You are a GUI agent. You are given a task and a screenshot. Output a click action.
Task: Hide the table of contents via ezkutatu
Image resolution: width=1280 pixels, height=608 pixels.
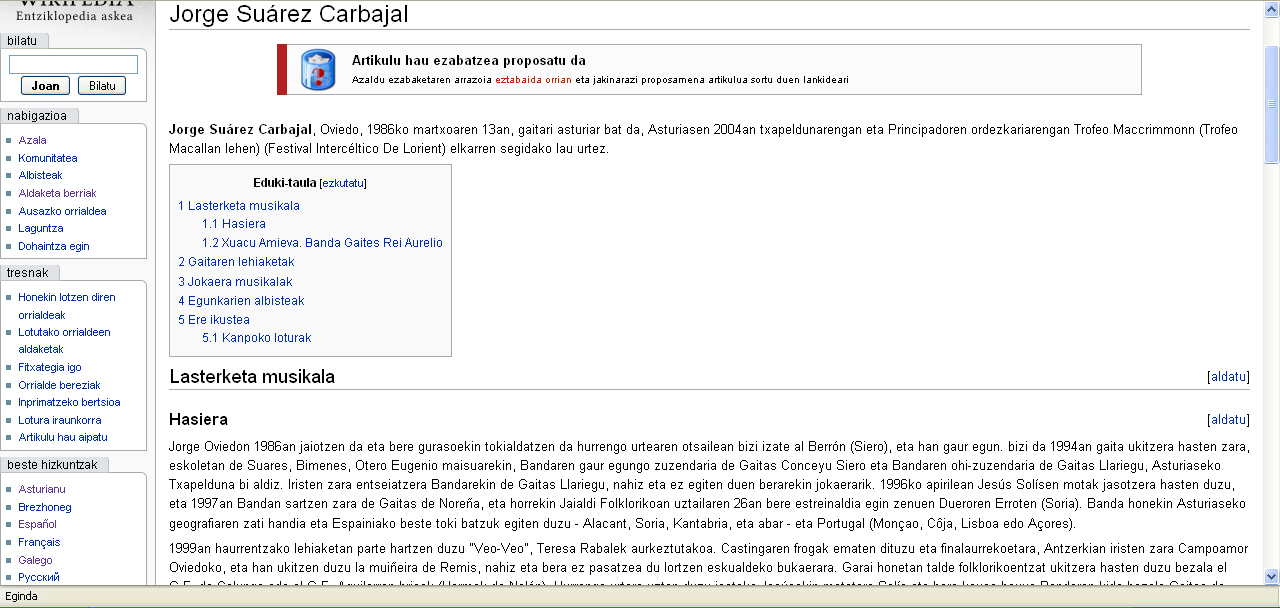click(343, 184)
